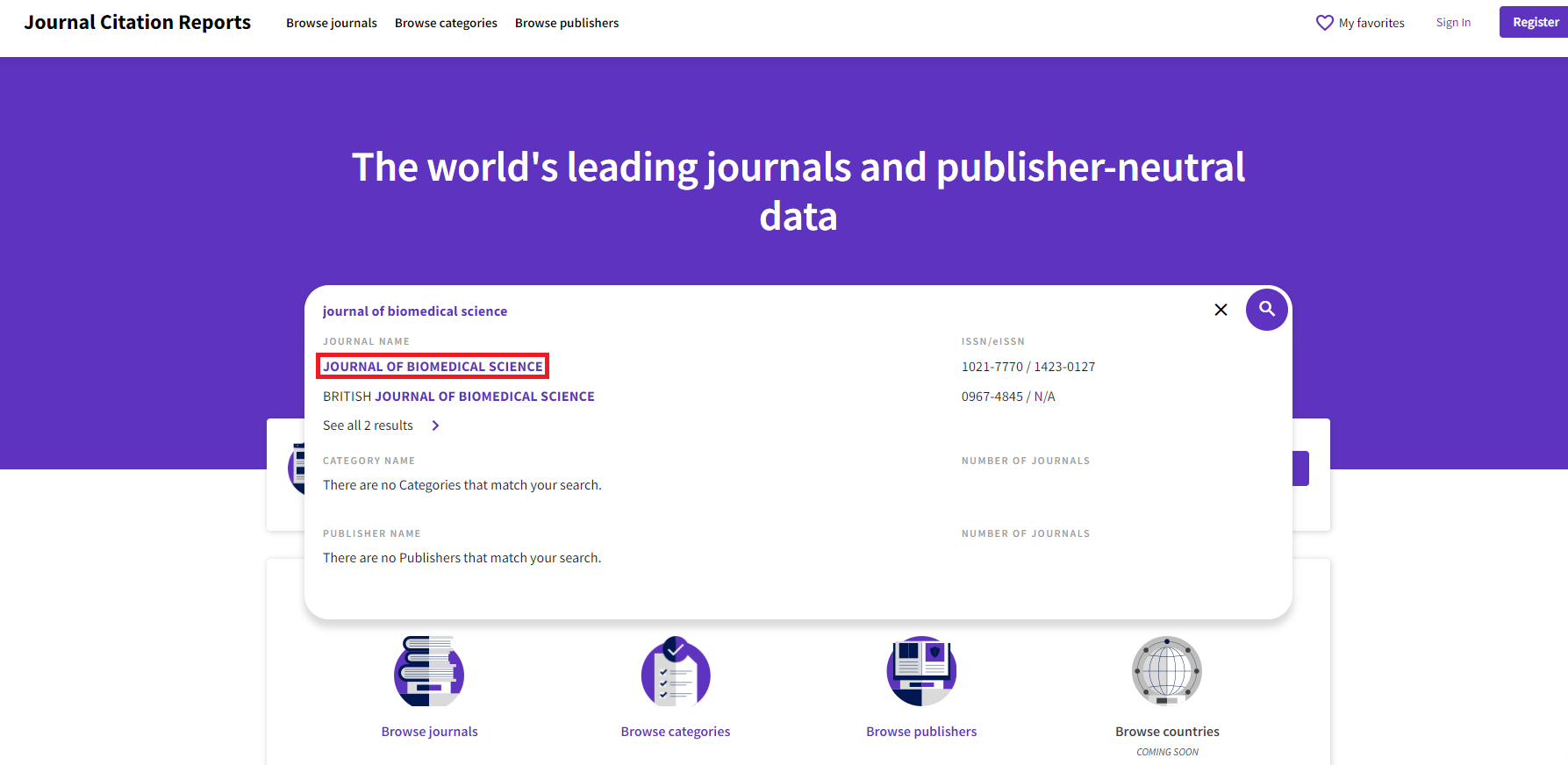Open the Browse publishers icon

(x=921, y=671)
